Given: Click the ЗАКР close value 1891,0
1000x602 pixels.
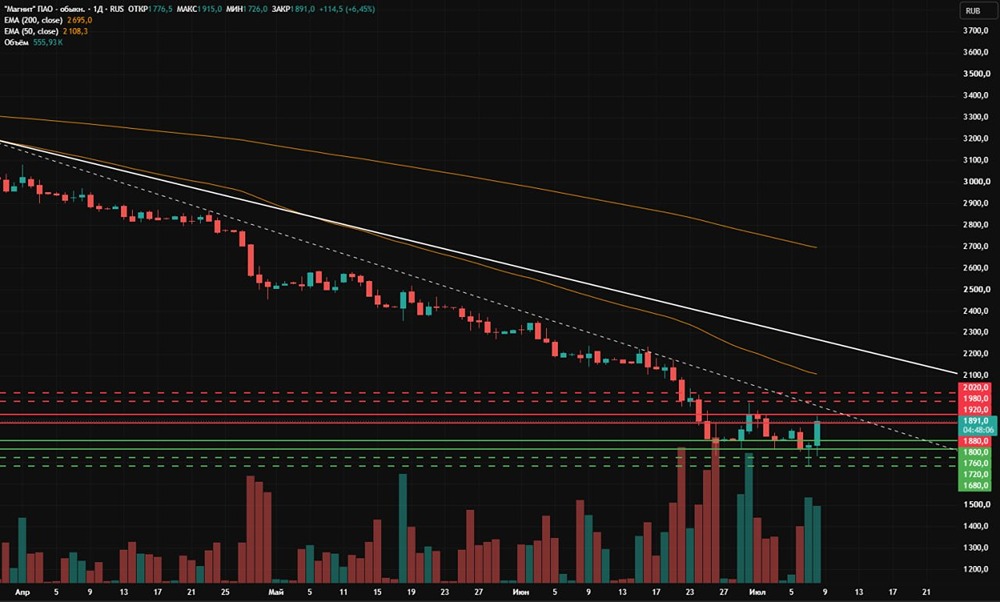Looking at the screenshot, I should pyautogui.click(x=303, y=10).
